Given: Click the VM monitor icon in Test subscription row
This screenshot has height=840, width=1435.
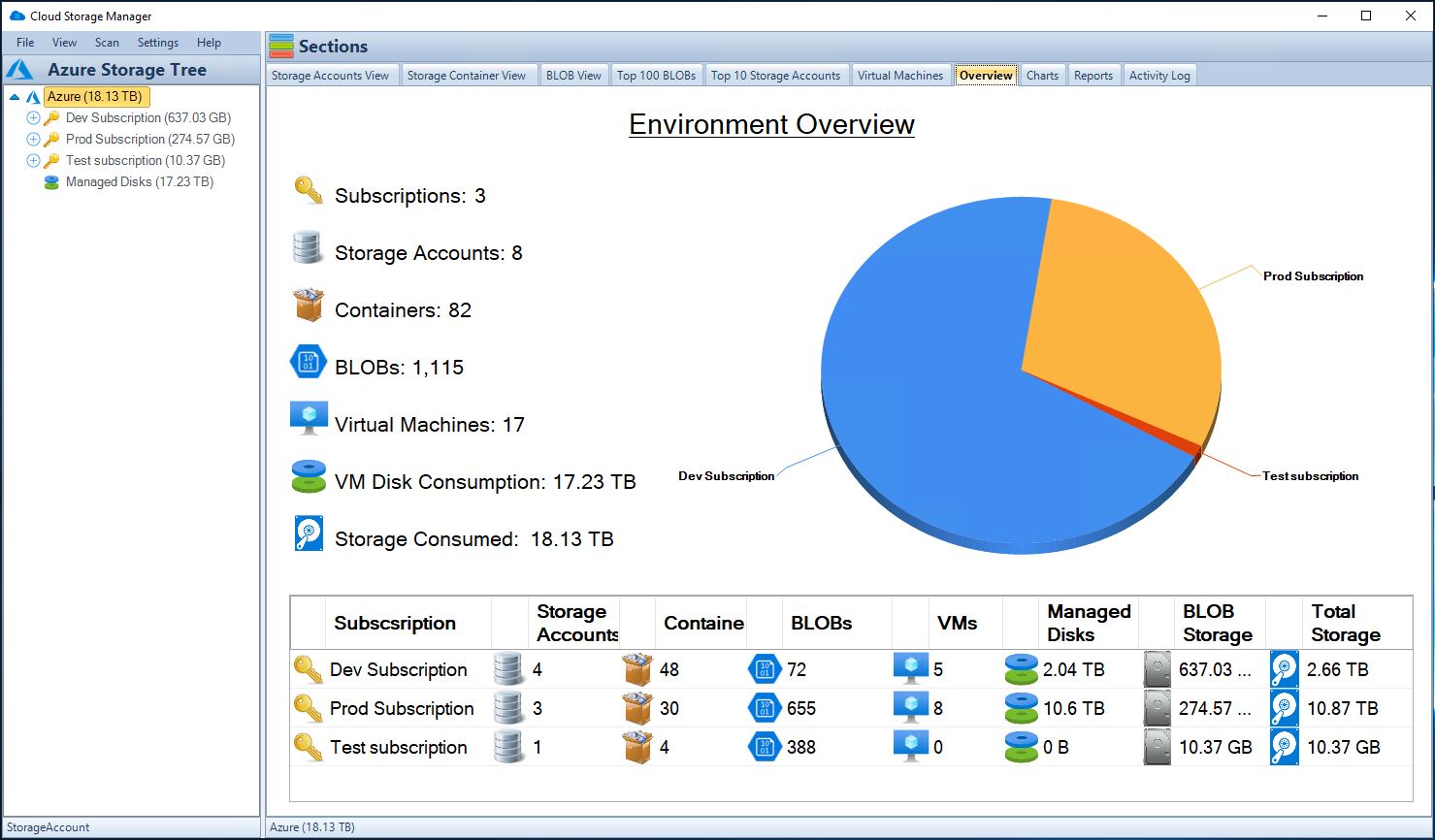Looking at the screenshot, I should tap(910, 747).
